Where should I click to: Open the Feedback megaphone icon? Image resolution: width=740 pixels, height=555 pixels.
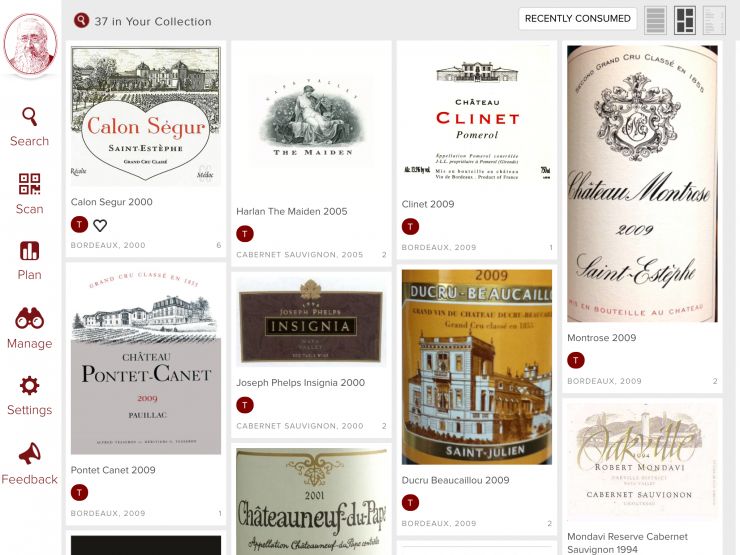[29, 453]
